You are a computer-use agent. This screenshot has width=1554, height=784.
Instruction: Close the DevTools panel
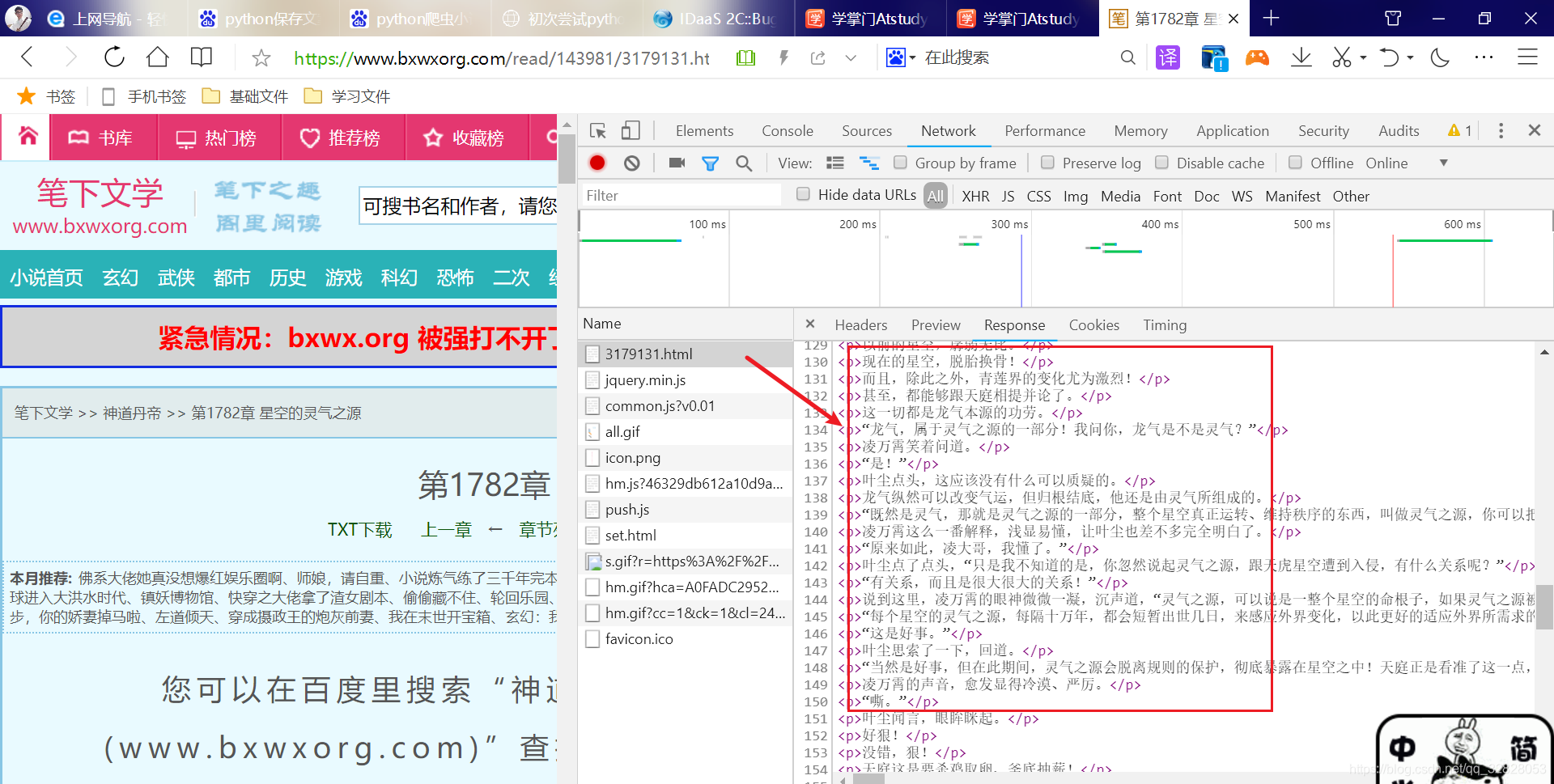click(1534, 130)
